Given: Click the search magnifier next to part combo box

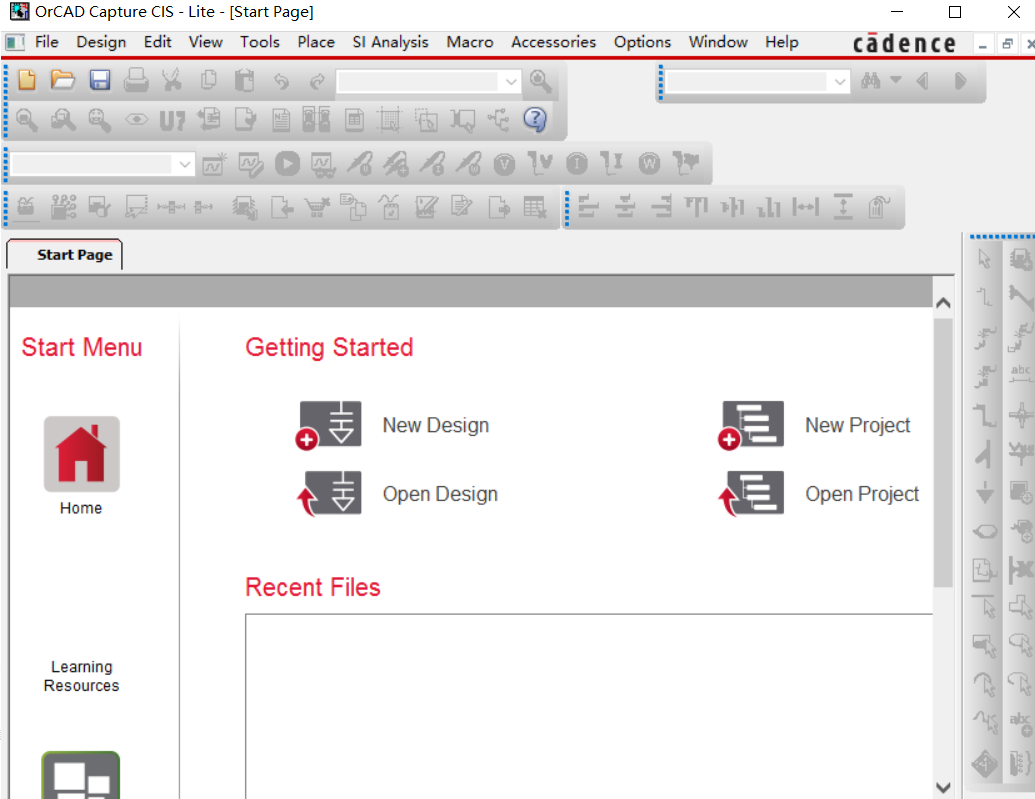Looking at the screenshot, I should [541, 81].
